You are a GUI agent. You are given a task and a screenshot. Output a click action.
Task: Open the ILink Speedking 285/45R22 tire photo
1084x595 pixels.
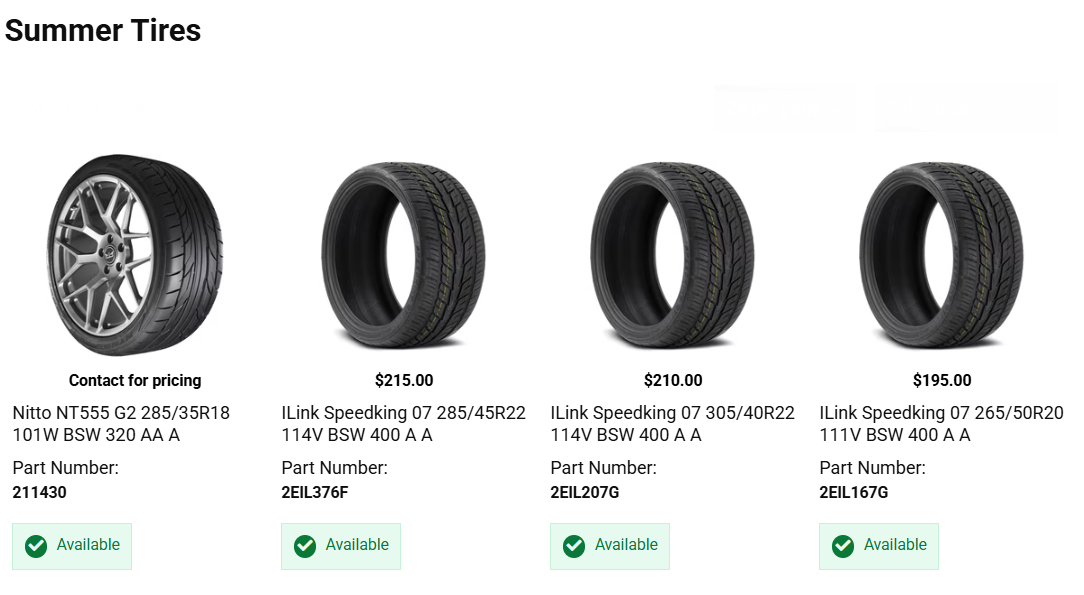pos(404,254)
